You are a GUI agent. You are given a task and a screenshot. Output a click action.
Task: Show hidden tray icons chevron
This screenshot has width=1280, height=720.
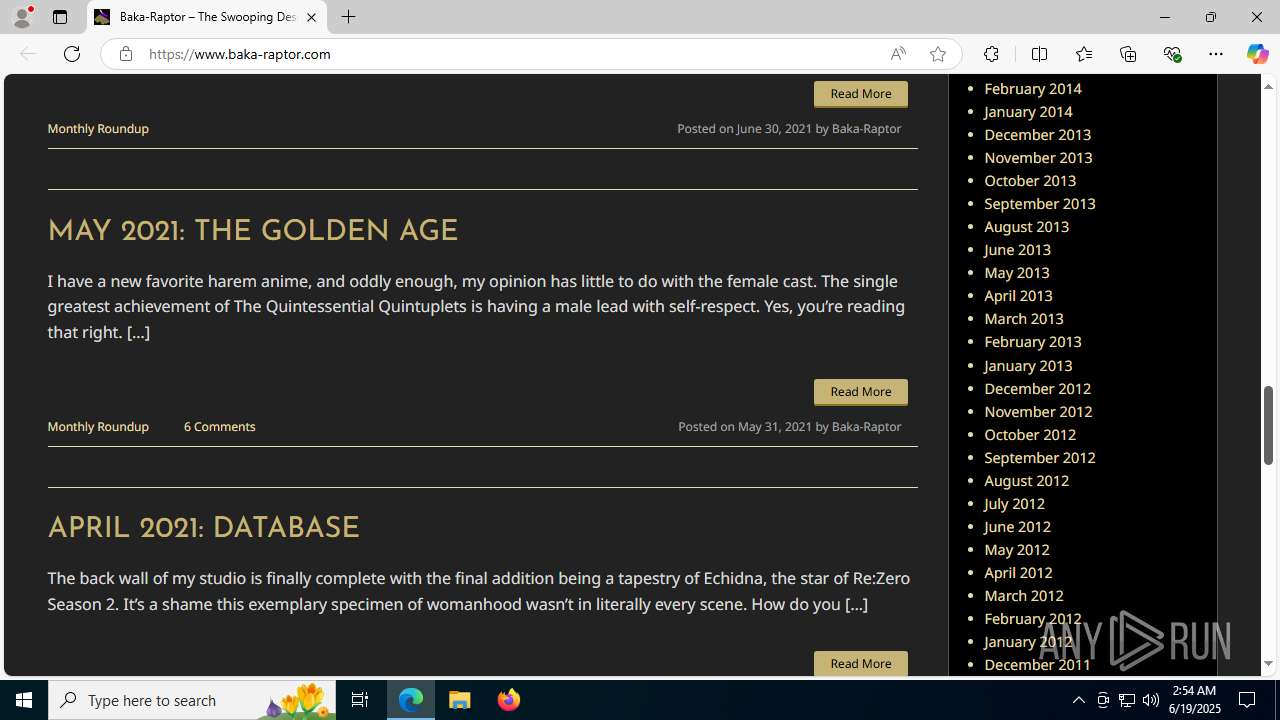[x=1079, y=700]
